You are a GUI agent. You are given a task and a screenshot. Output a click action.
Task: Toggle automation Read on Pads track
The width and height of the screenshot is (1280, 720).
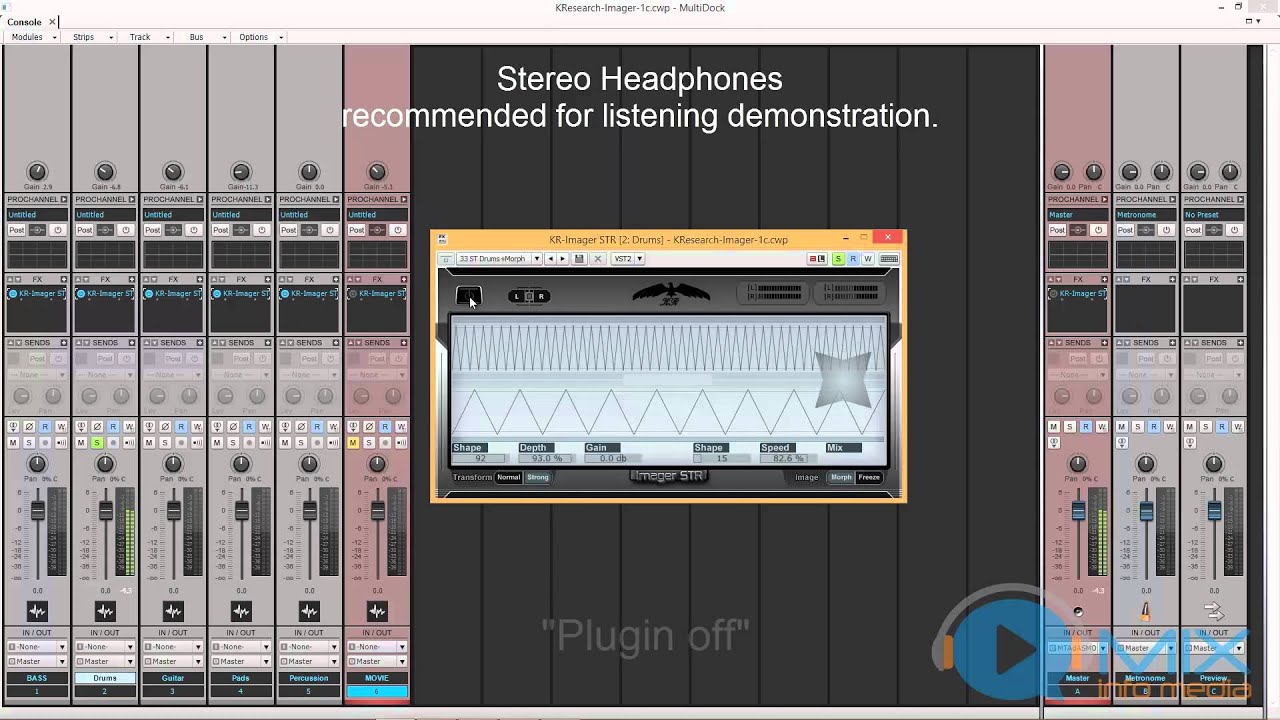click(249, 427)
